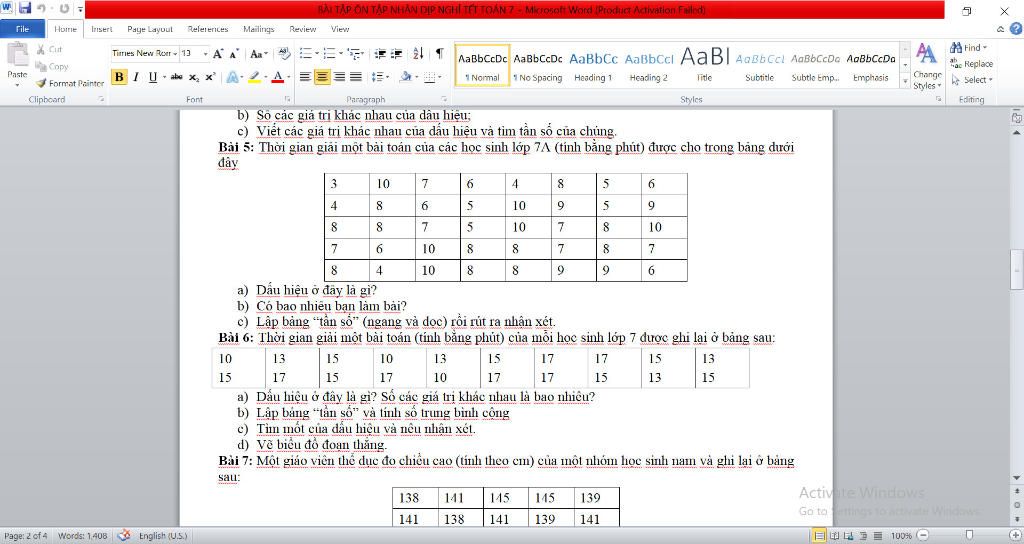Click the Text Effects glowing A icon

coord(232,77)
